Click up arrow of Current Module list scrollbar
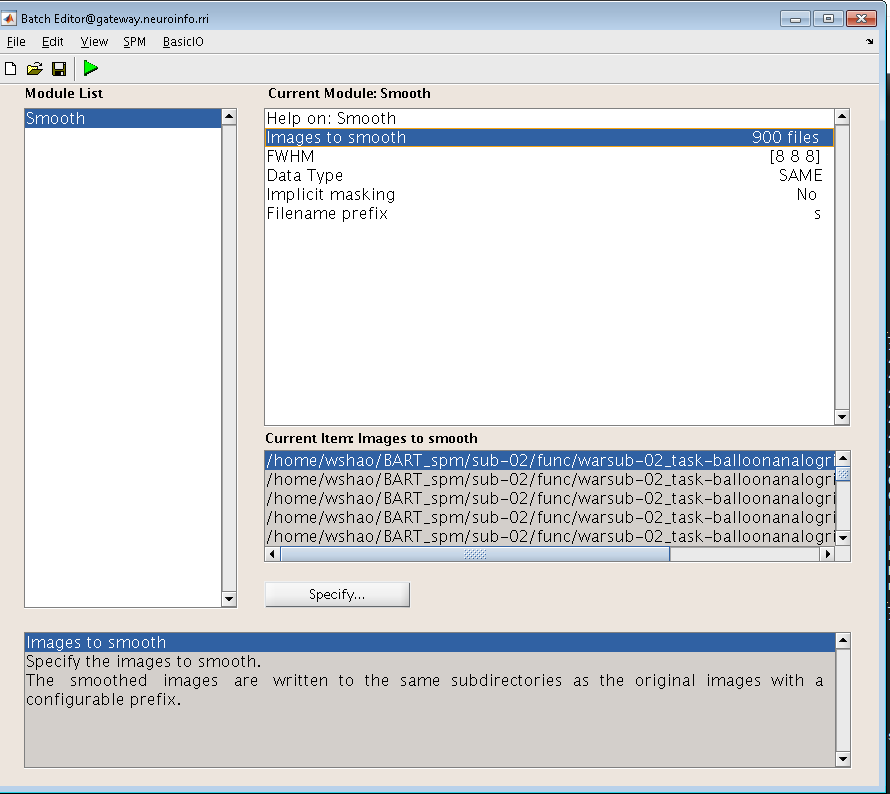 [842, 117]
